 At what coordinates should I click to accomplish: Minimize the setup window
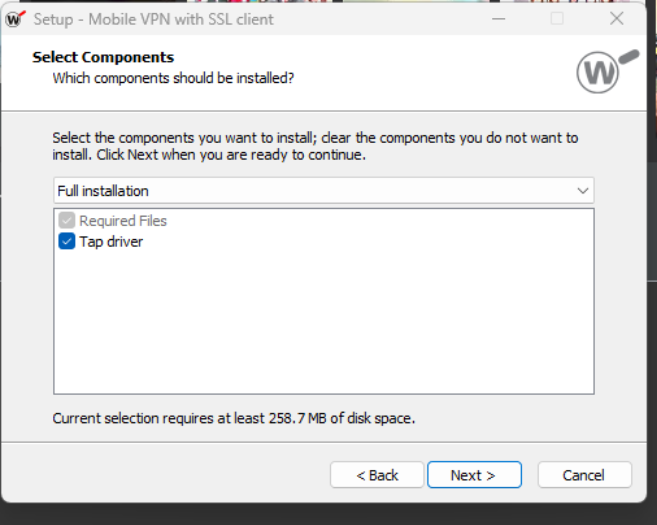497,19
